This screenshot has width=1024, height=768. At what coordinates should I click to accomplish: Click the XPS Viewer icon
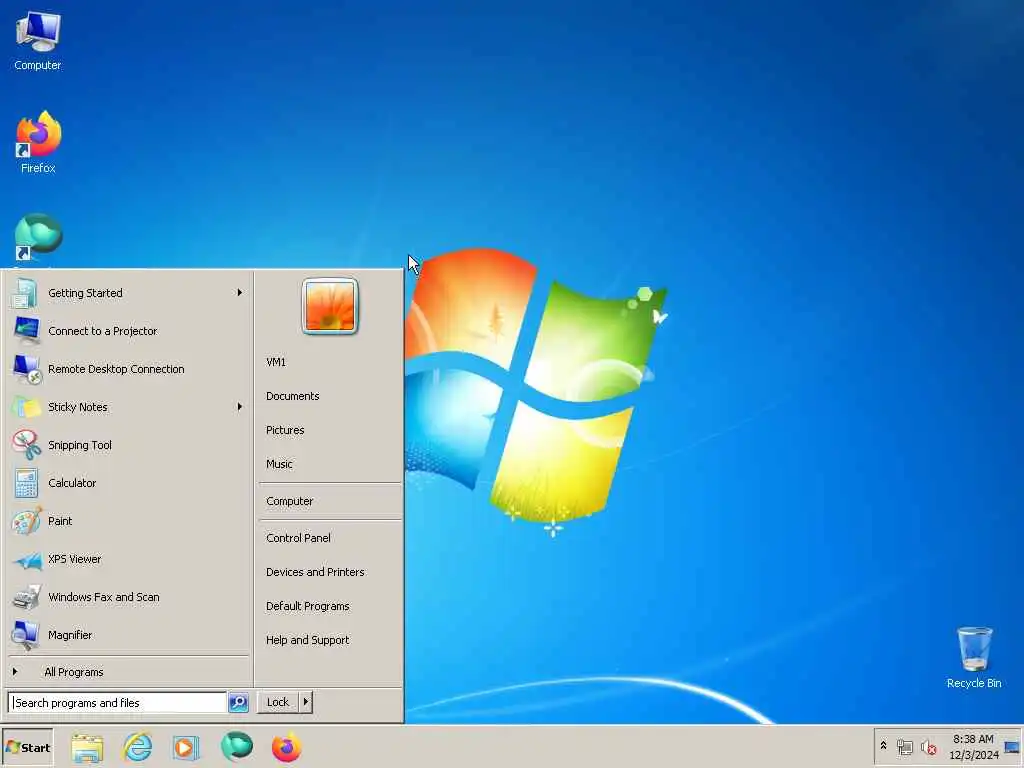click(x=27, y=560)
